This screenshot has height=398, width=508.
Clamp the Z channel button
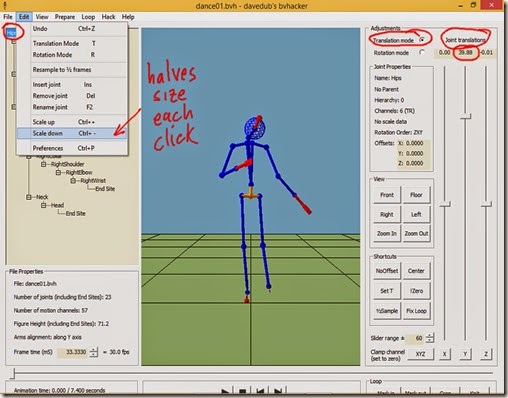(x=486, y=354)
